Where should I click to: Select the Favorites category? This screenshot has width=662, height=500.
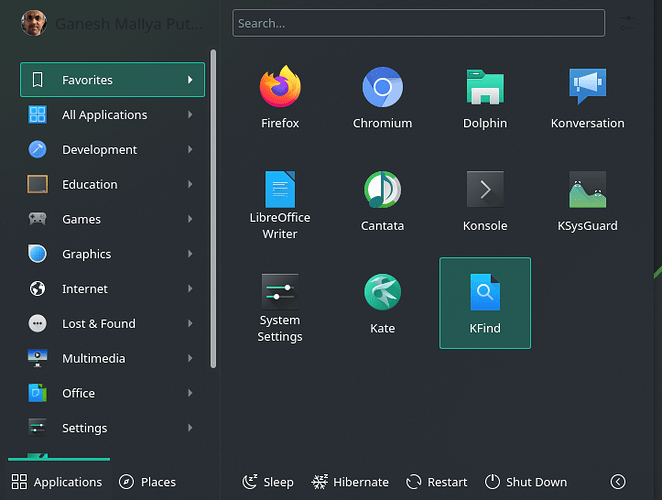tap(112, 80)
